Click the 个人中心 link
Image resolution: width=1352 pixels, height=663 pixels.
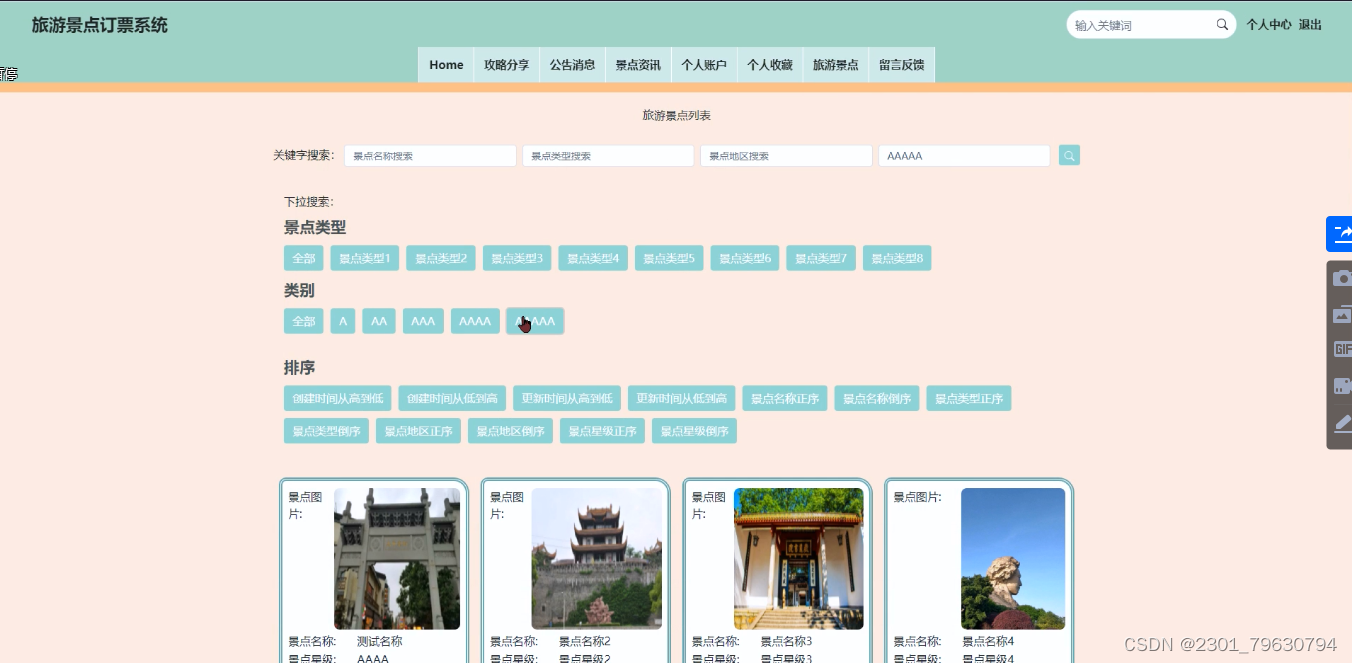(x=1269, y=25)
